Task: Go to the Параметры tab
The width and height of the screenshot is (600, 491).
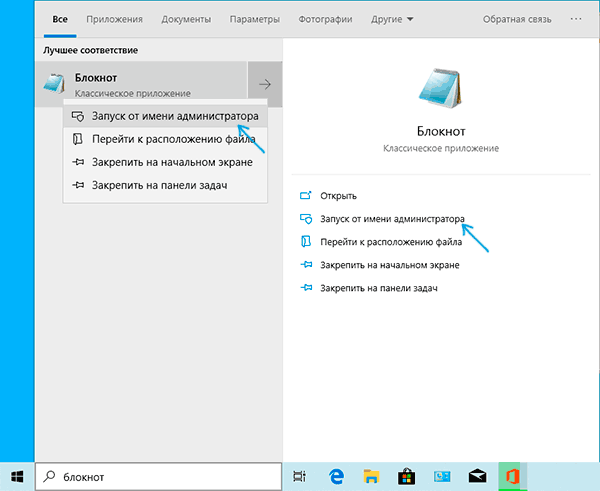Action: pyautogui.click(x=254, y=19)
